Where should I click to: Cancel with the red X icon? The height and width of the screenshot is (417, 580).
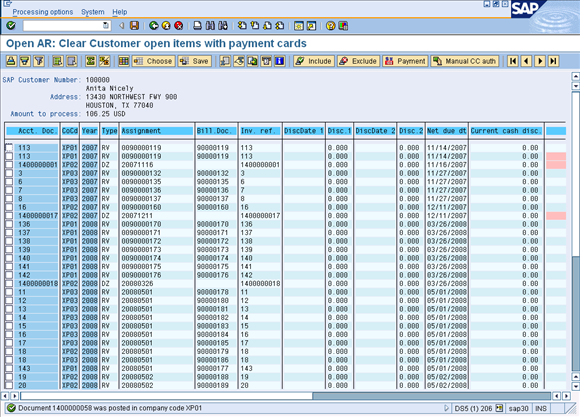[x=179, y=26]
